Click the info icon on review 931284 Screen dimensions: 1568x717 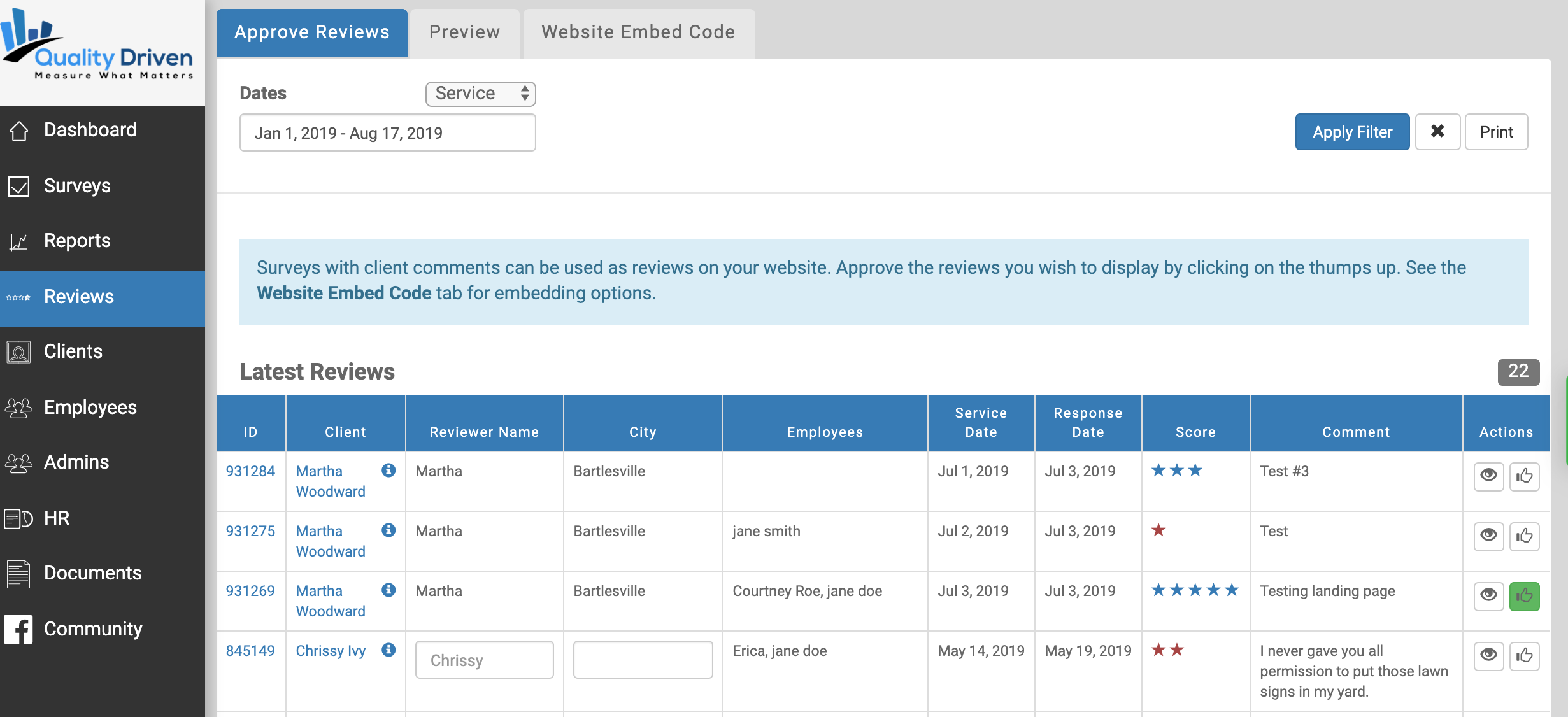[x=388, y=471]
